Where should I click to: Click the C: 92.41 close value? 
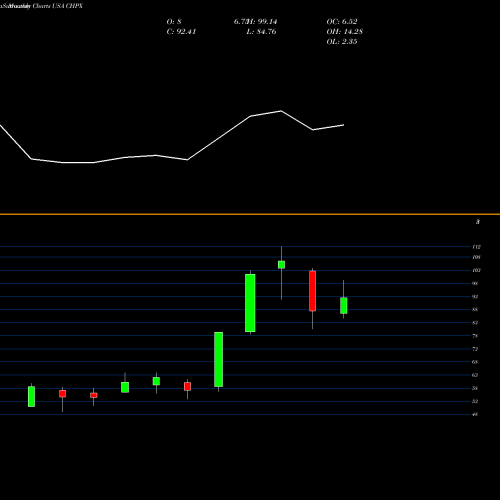tap(181, 32)
